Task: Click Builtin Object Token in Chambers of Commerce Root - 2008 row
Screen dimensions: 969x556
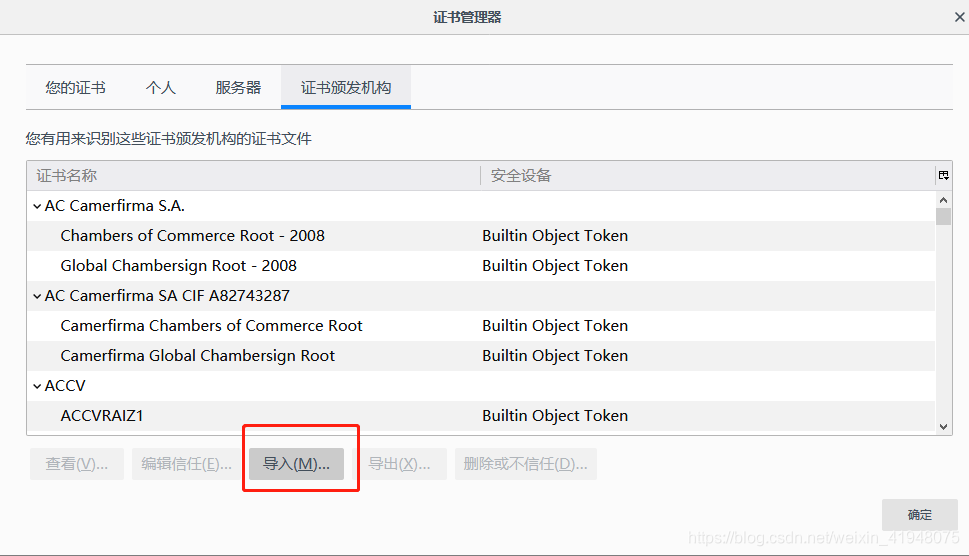Action: click(x=555, y=236)
